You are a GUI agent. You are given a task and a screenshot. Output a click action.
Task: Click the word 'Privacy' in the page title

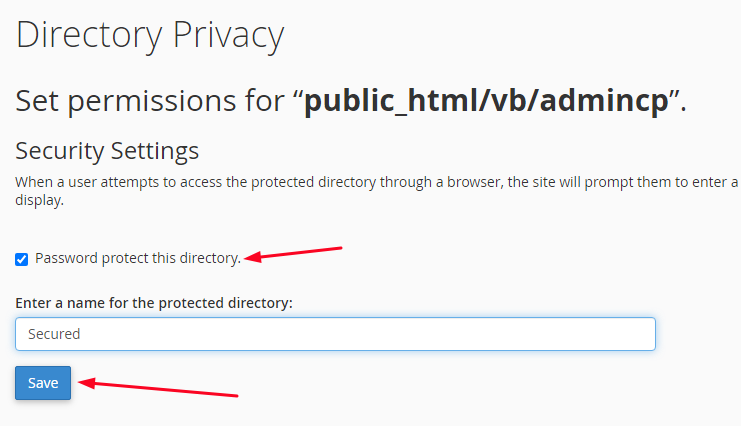point(229,35)
